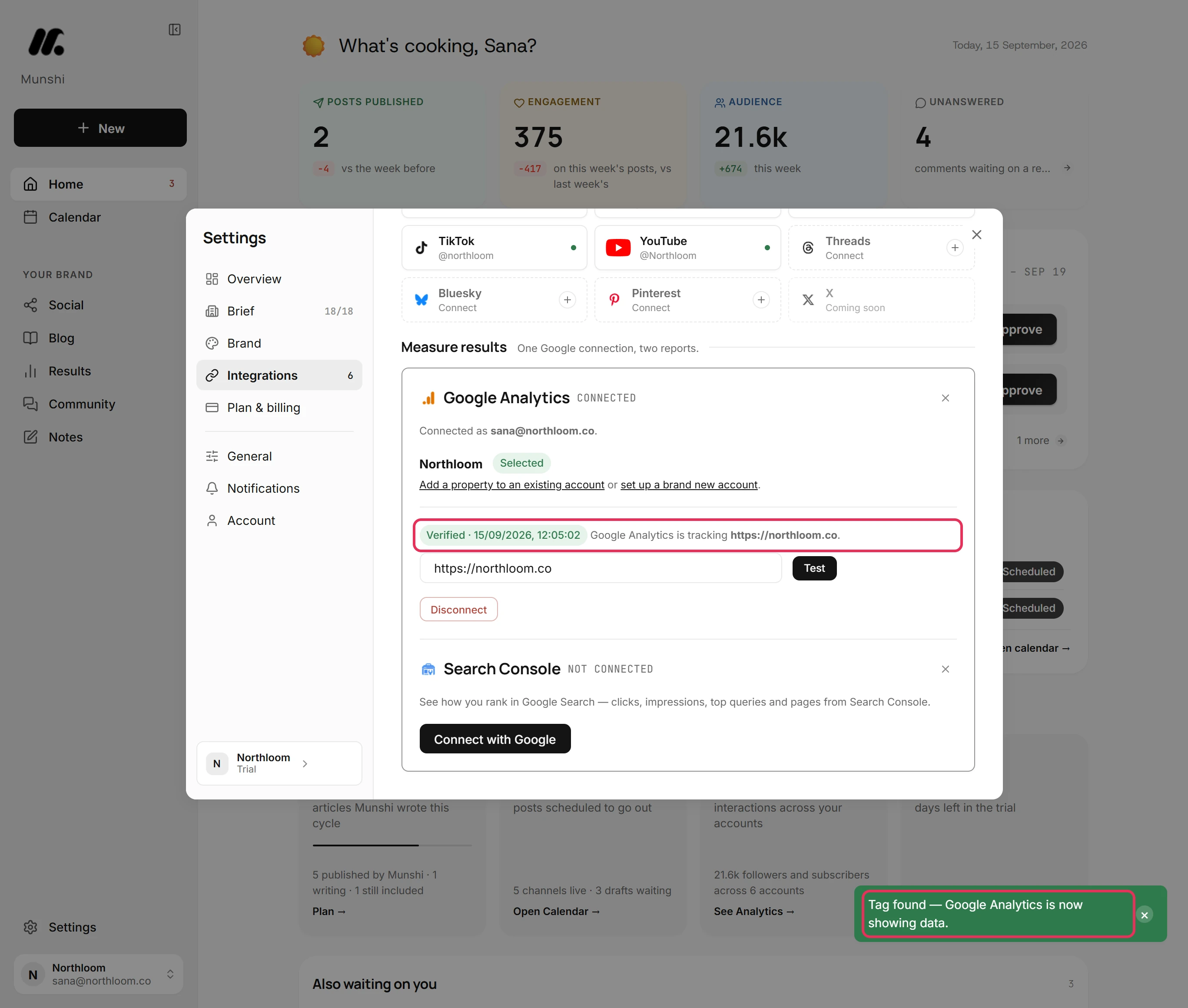
Task: Open Social in sidebar
Action: point(98,305)
